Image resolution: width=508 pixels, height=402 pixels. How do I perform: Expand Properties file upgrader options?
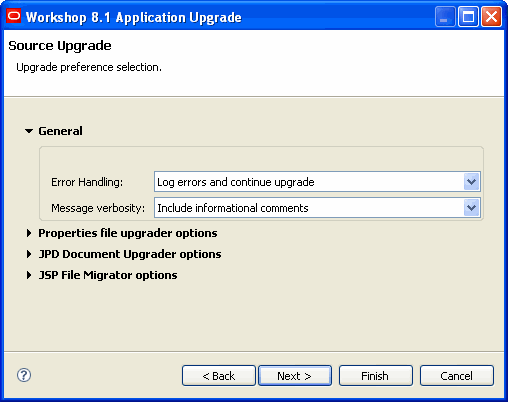(29, 233)
